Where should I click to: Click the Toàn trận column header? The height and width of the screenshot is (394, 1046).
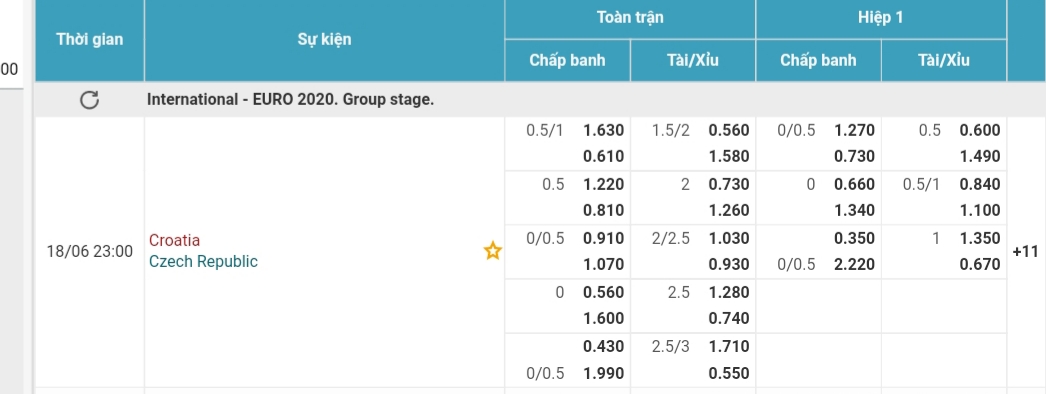click(630, 18)
